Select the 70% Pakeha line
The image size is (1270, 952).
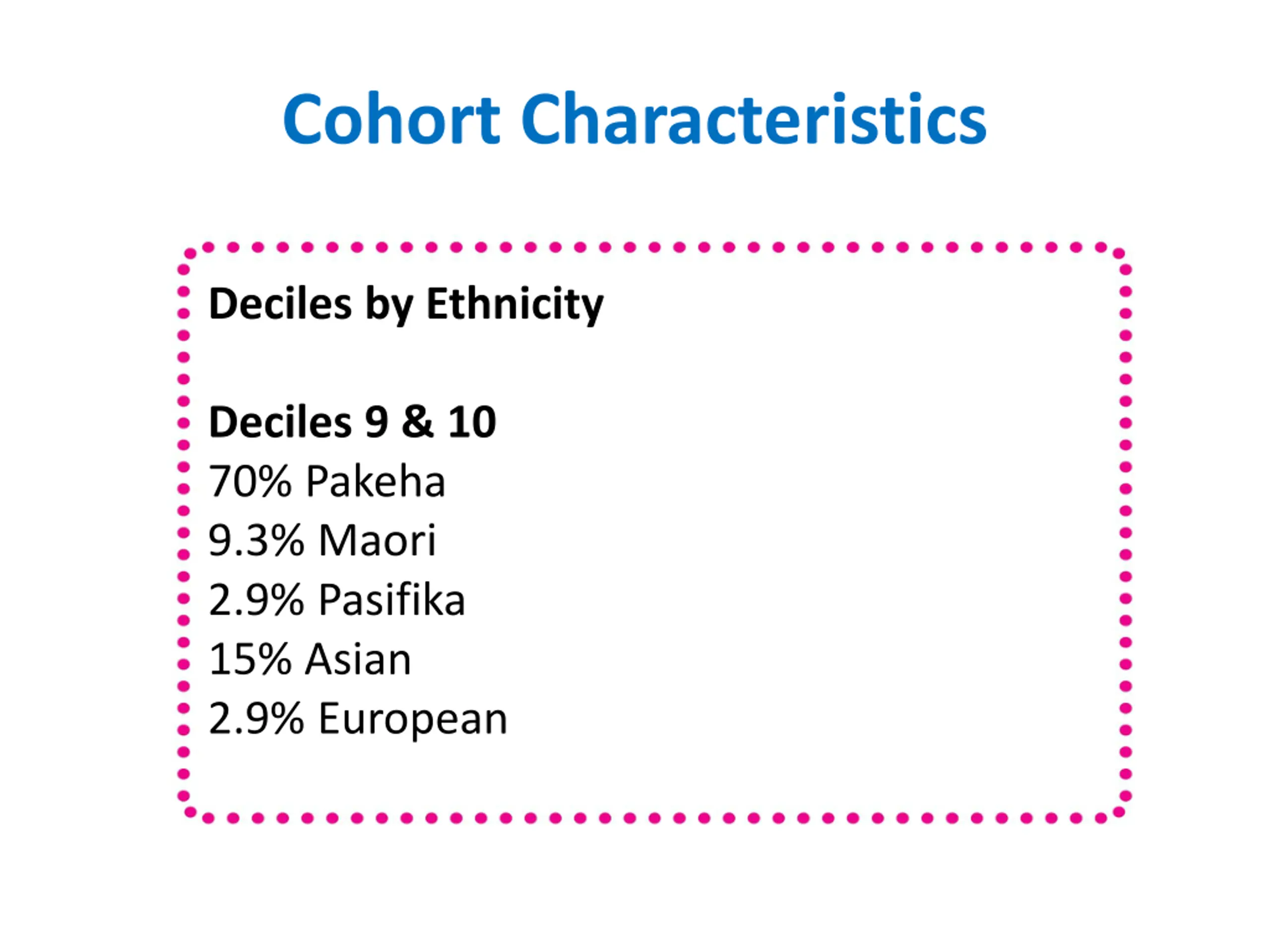click(327, 481)
